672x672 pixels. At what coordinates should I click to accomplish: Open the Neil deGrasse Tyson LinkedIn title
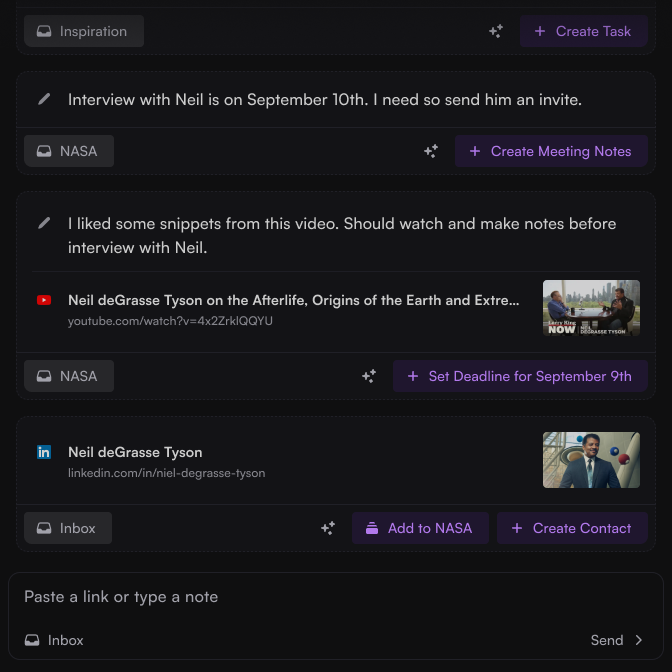(135, 452)
